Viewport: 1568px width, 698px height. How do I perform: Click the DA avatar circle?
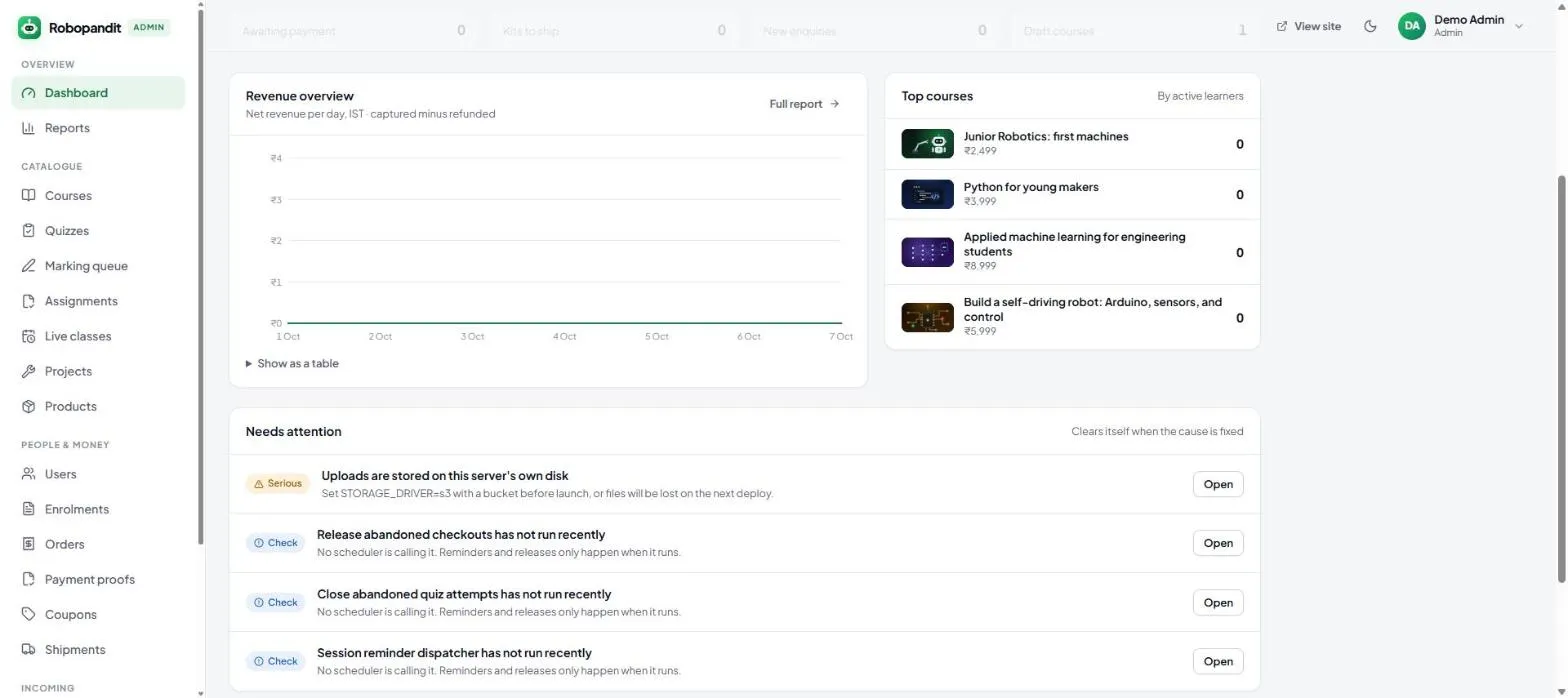pos(1411,26)
